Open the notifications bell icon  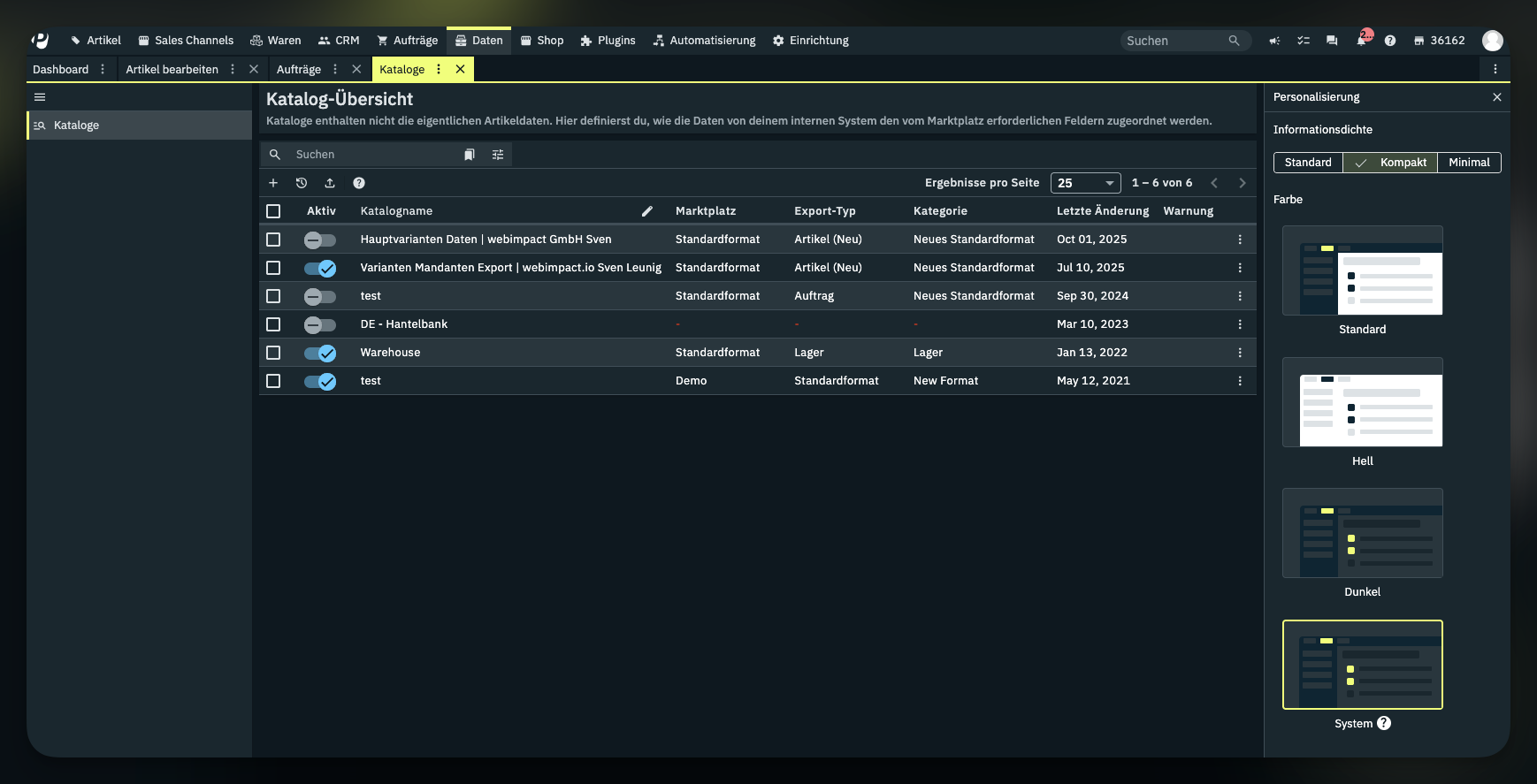point(1361,41)
